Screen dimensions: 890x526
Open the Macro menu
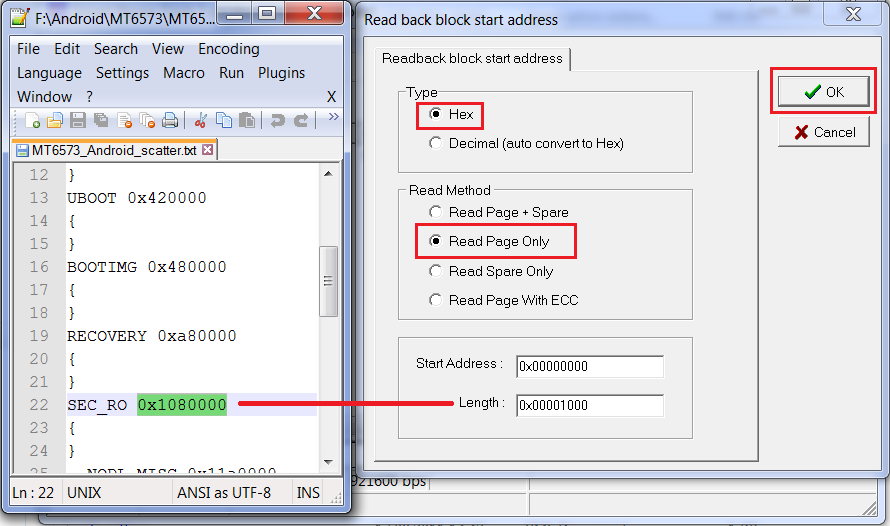click(x=184, y=73)
